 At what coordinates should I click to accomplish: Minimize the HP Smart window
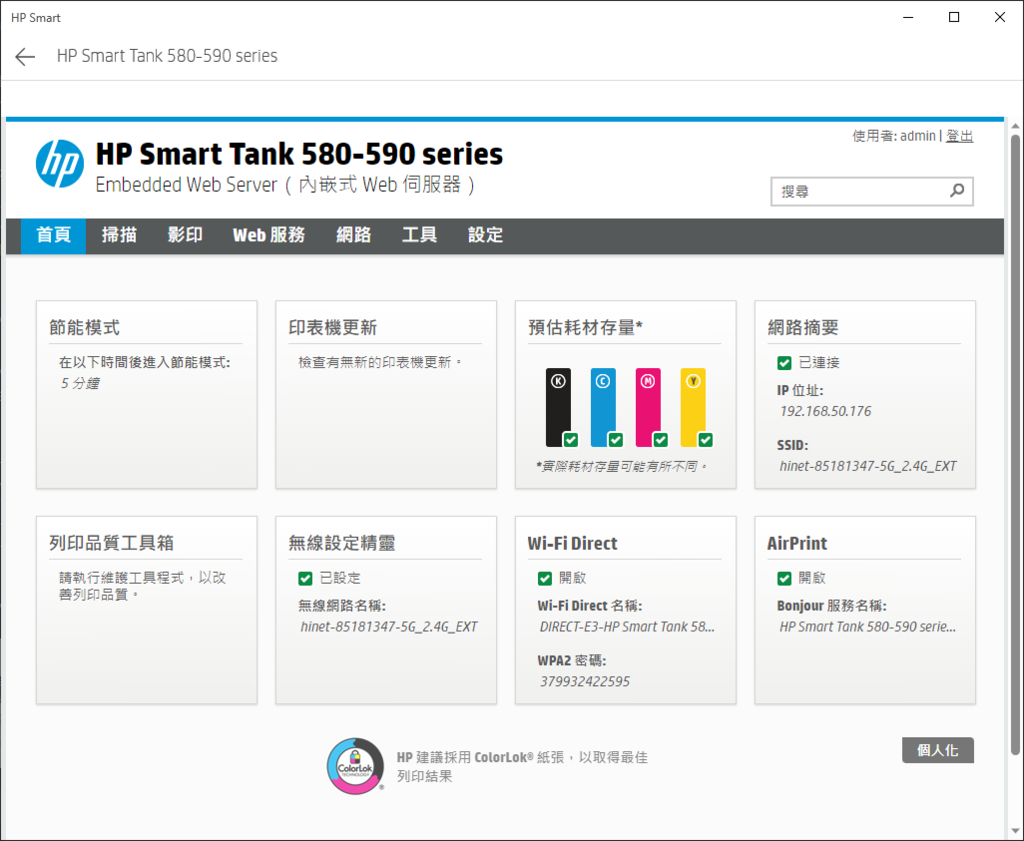click(908, 18)
